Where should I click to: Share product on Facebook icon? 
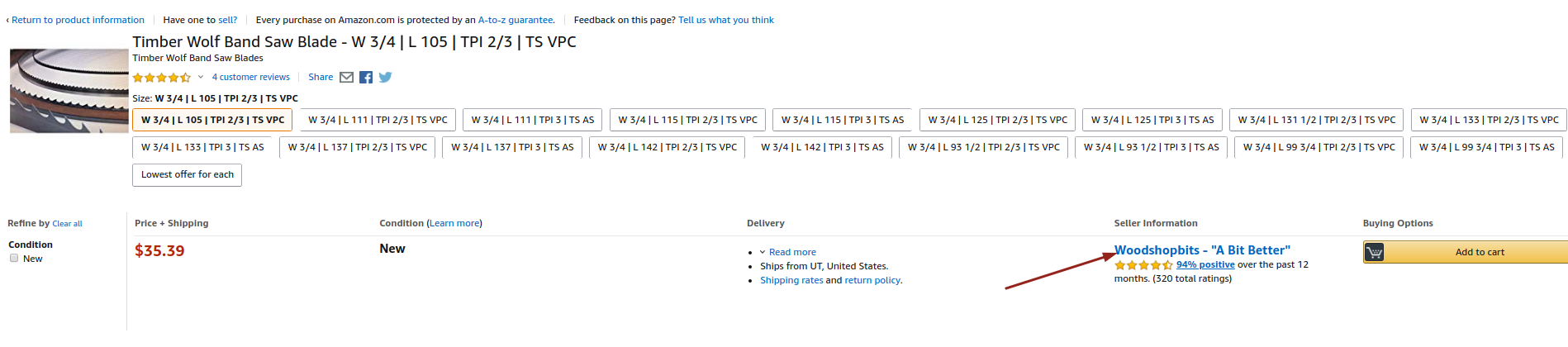366,78
